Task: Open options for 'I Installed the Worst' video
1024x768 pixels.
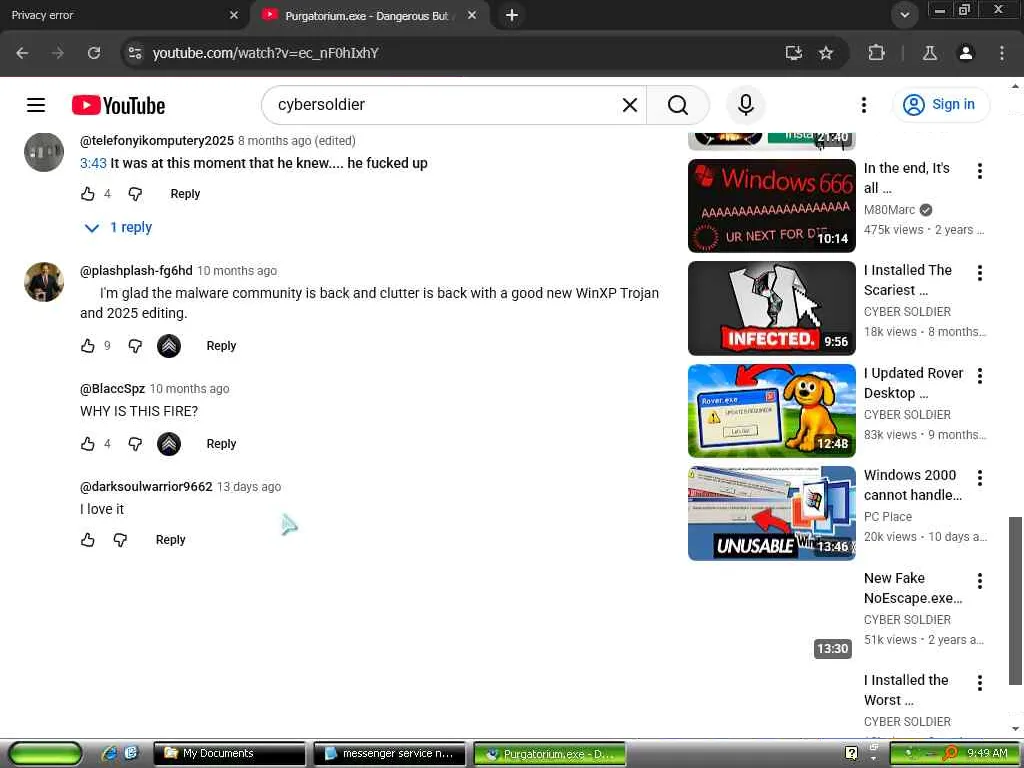Action: point(980,683)
